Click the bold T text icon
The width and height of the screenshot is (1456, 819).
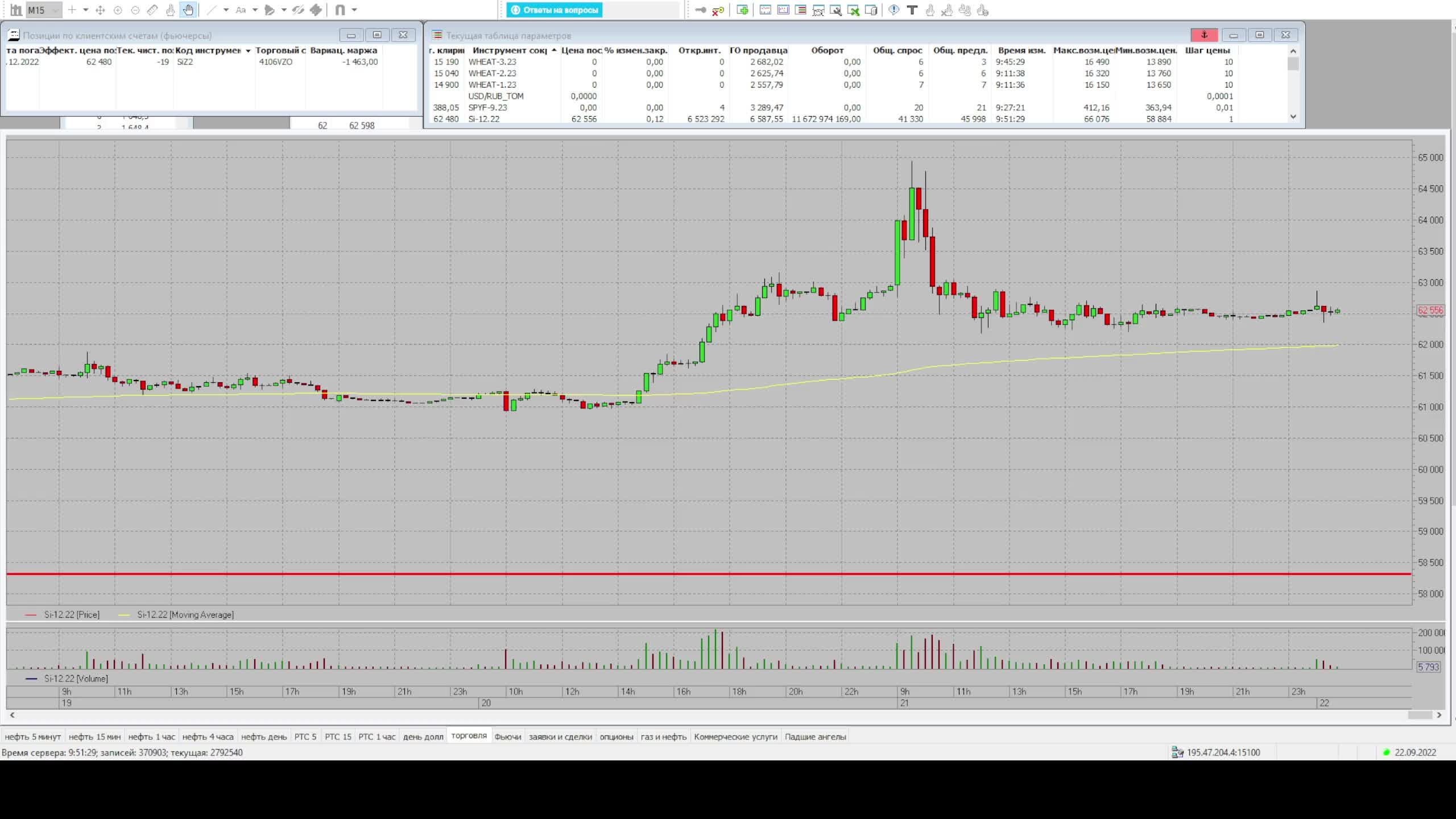(x=912, y=10)
